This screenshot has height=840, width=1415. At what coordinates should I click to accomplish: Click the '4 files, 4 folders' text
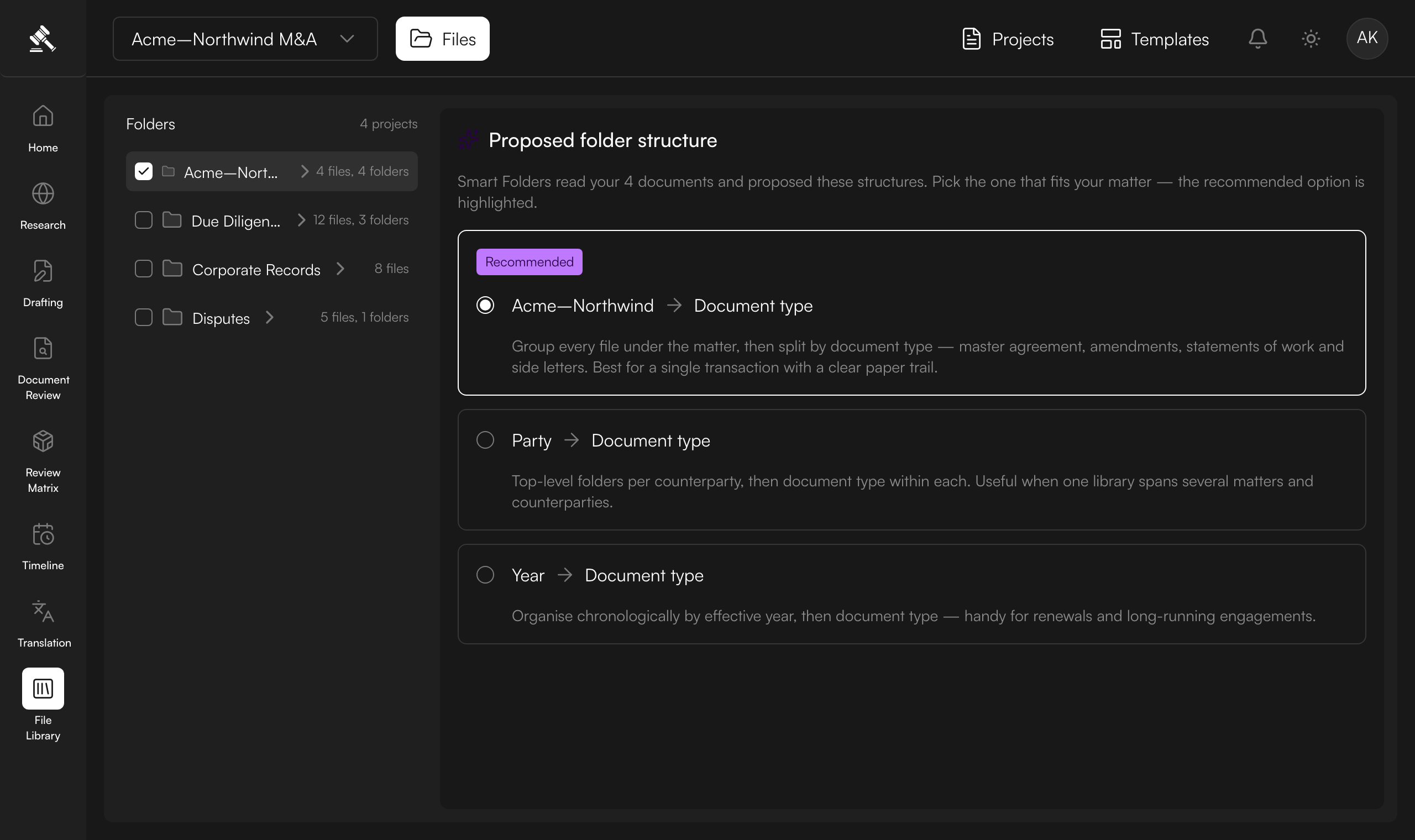(362, 171)
